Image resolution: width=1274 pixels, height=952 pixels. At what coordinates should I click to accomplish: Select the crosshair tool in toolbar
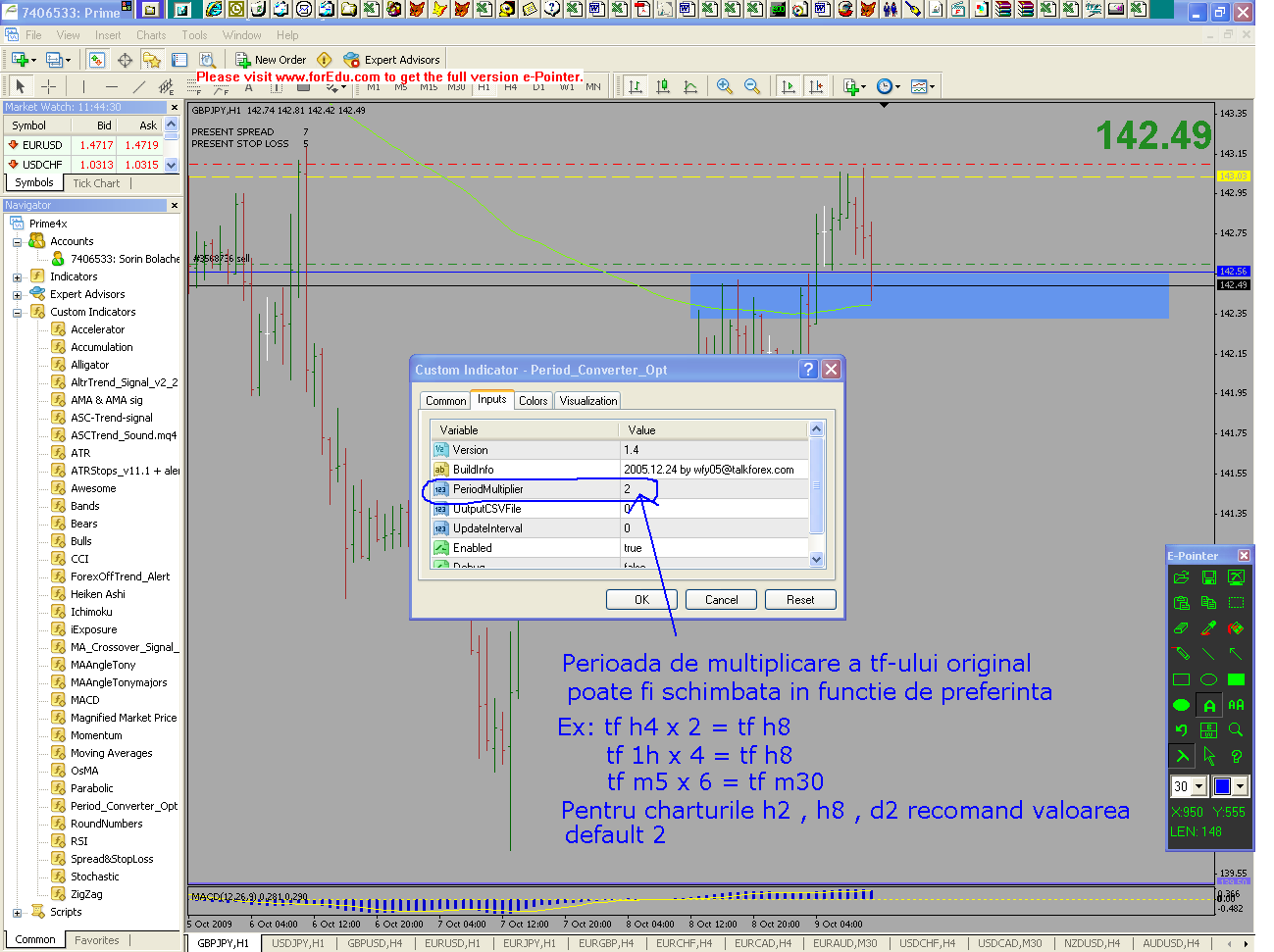(48, 86)
